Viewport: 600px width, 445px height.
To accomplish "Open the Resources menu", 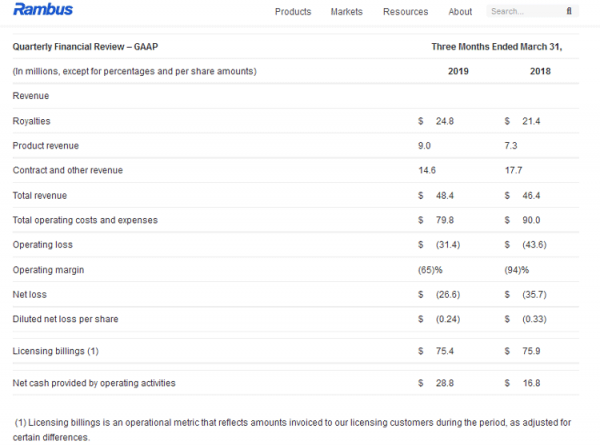I will pyautogui.click(x=405, y=12).
